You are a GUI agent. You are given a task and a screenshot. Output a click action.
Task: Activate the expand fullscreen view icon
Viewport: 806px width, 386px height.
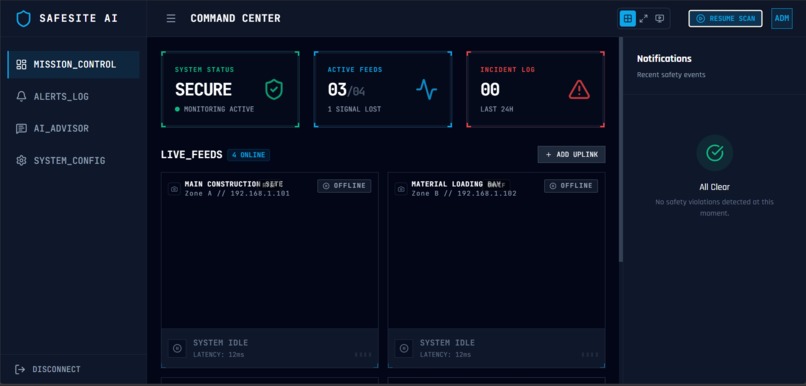(644, 19)
